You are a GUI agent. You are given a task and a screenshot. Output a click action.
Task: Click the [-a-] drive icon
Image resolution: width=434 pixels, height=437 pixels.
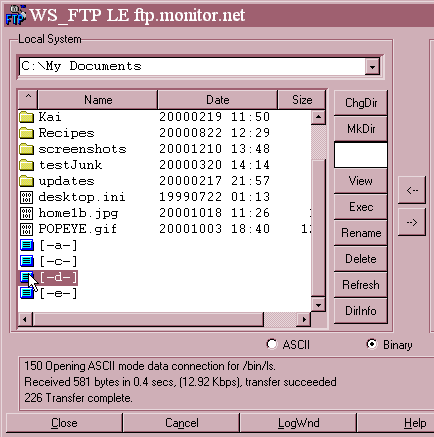tap(27, 245)
